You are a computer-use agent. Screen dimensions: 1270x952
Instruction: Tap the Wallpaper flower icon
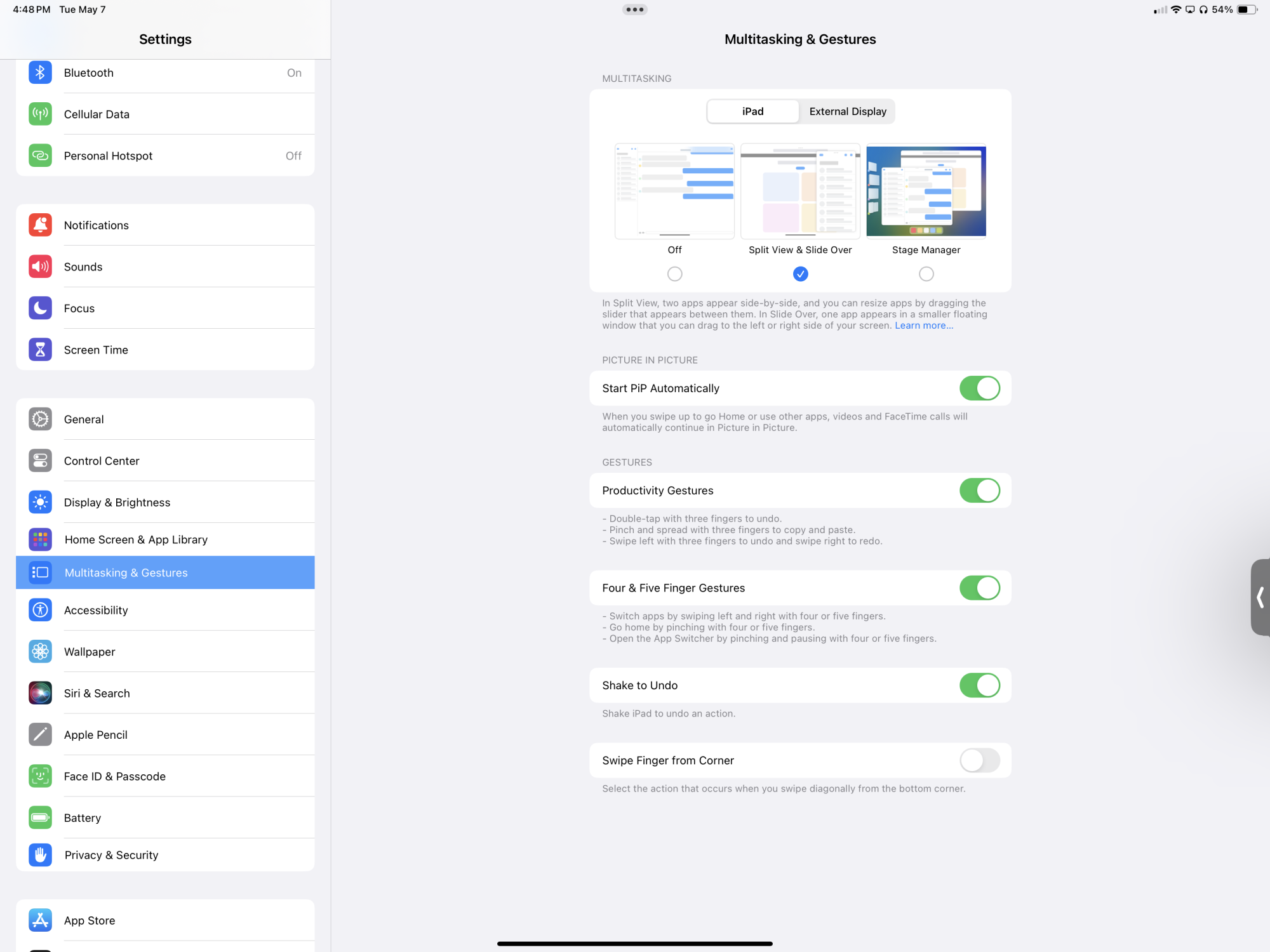point(40,652)
